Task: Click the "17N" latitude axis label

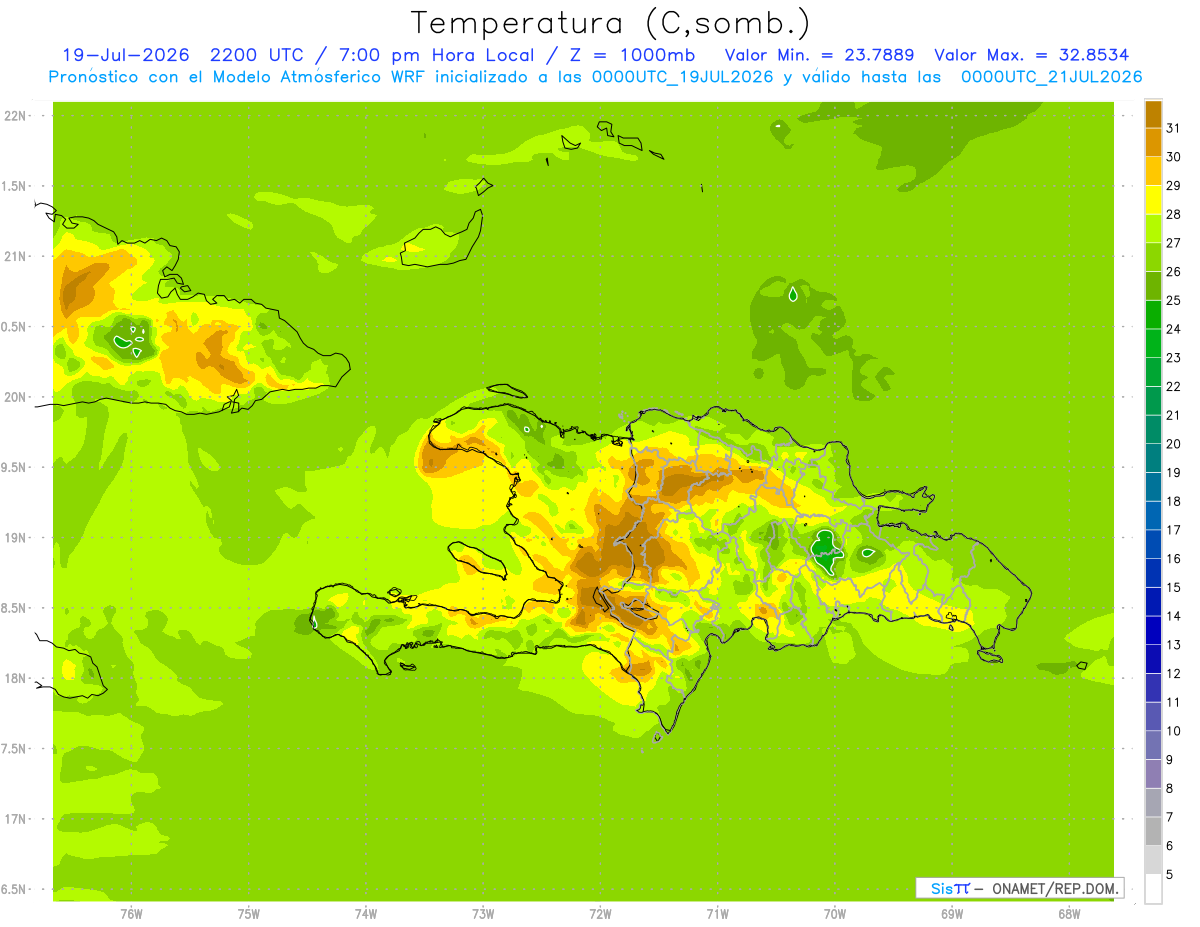Action: point(16,819)
